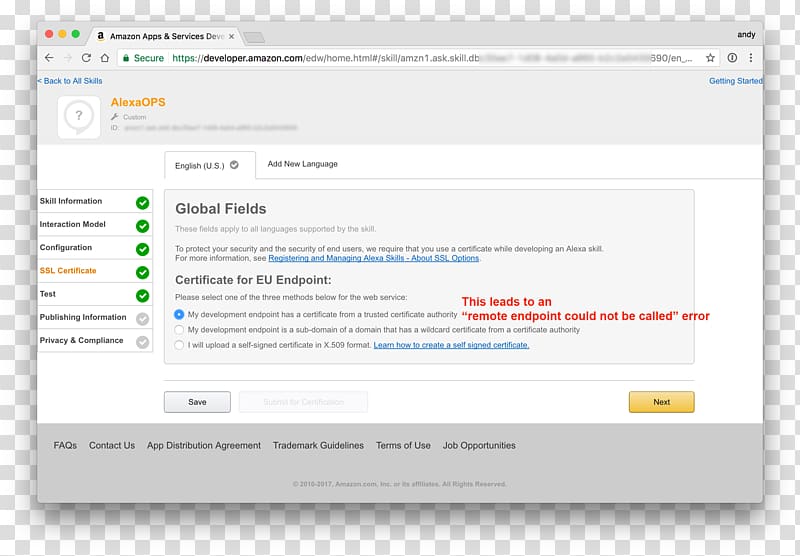Click the AlexaOPS skill title
The width and height of the screenshot is (800, 556).
[138, 103]
